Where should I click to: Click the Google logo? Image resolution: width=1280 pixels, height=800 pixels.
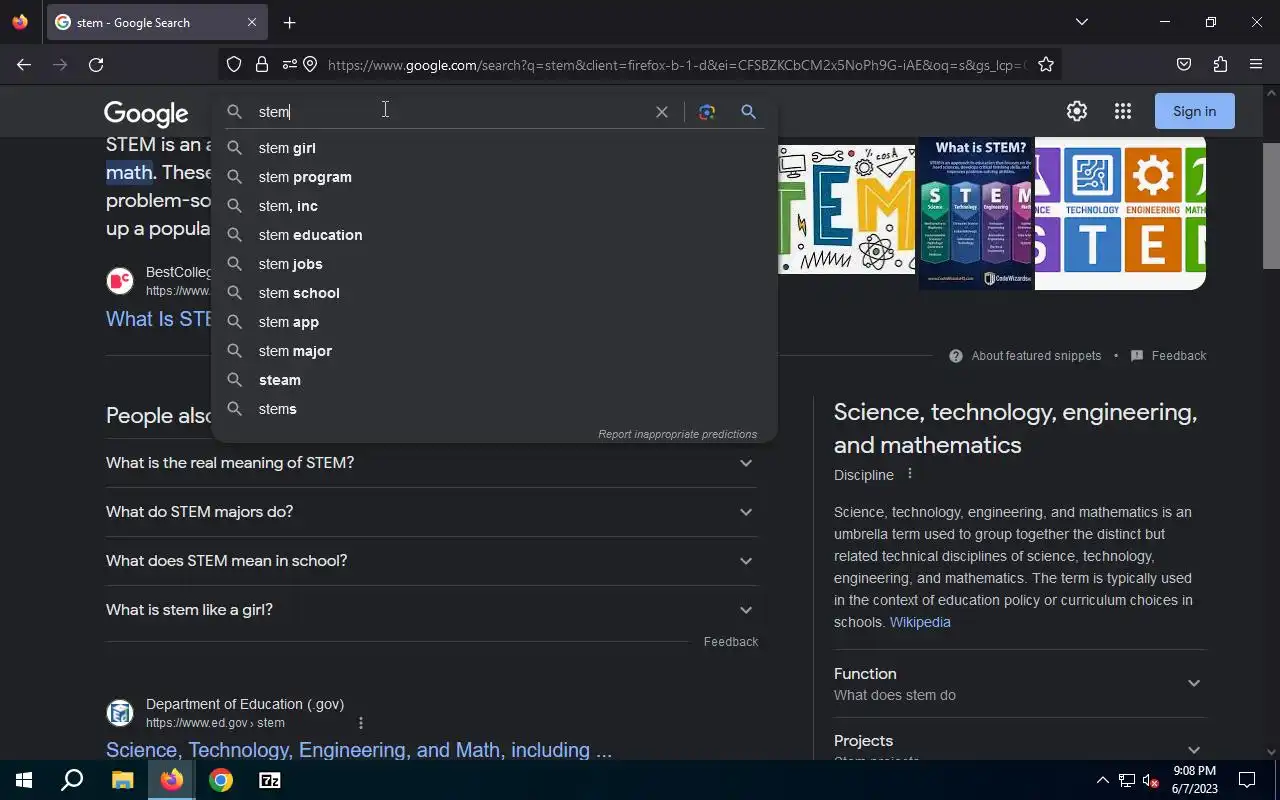(x=146, y=113)
